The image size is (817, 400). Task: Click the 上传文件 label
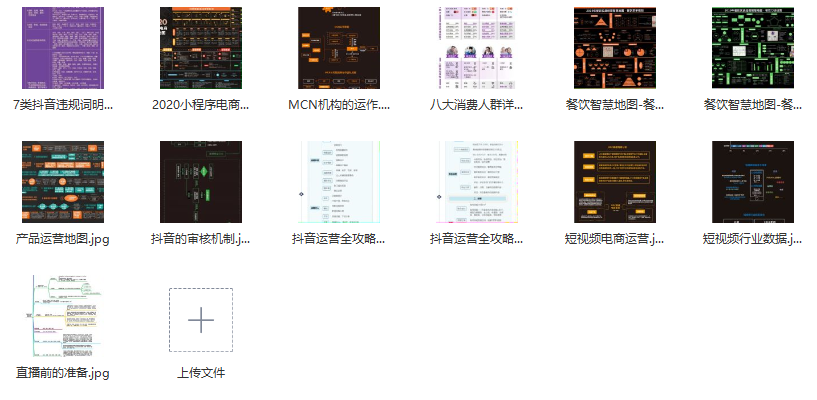200,373
